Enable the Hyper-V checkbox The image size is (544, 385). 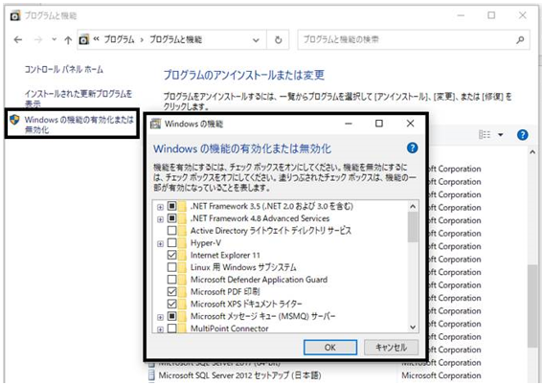(172, 242)
